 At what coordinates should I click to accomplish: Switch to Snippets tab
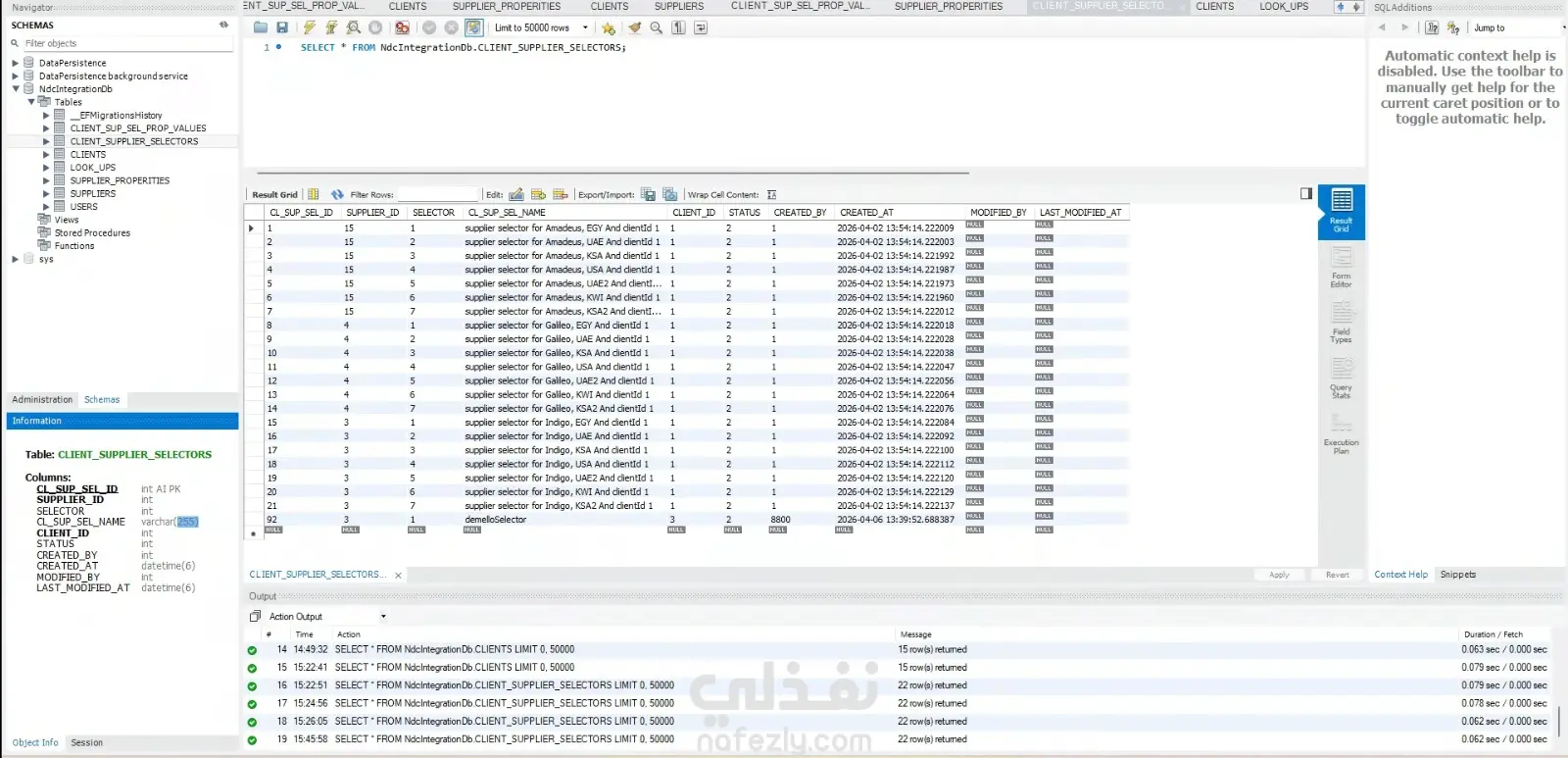[x=1457, y=575]
